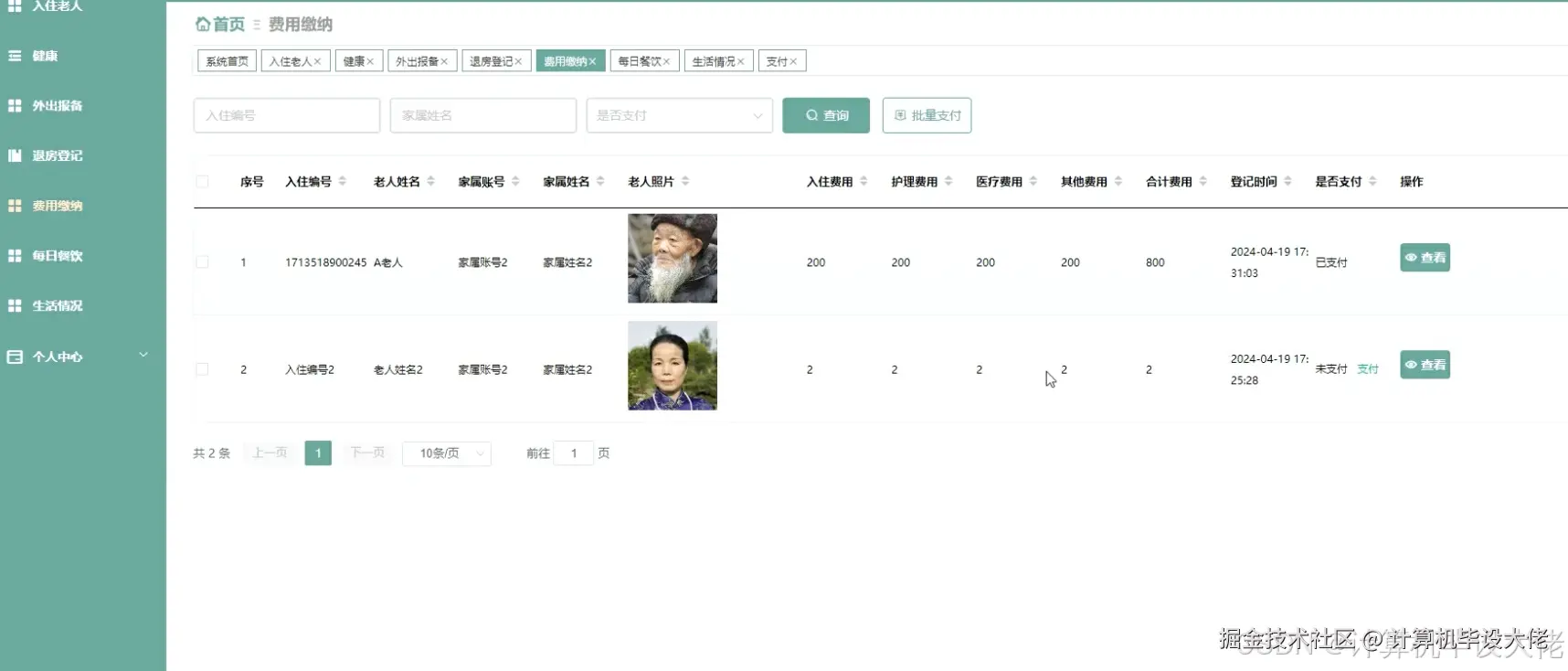Go to page 1 in pagination
Viewport: 1568px width, 671px height.
click(x=318, y=453)
